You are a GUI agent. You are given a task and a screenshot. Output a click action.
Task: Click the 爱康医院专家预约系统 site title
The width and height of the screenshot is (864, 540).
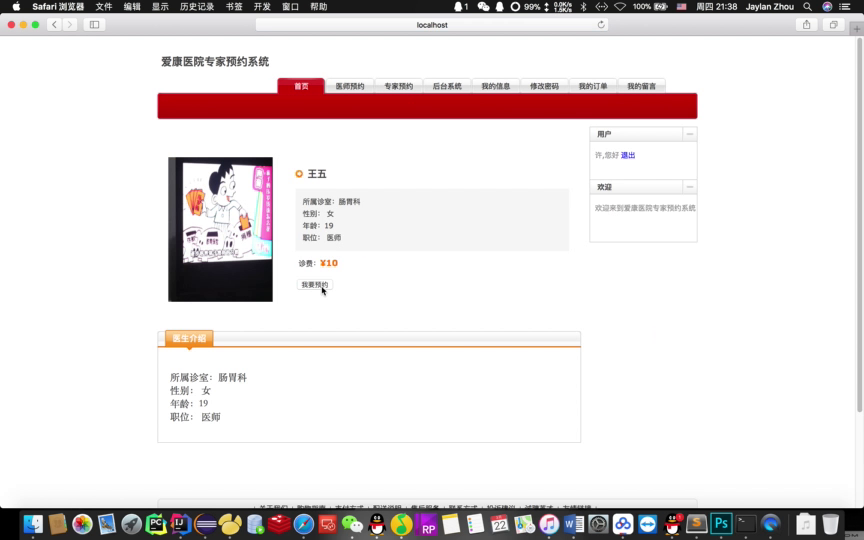215,62
